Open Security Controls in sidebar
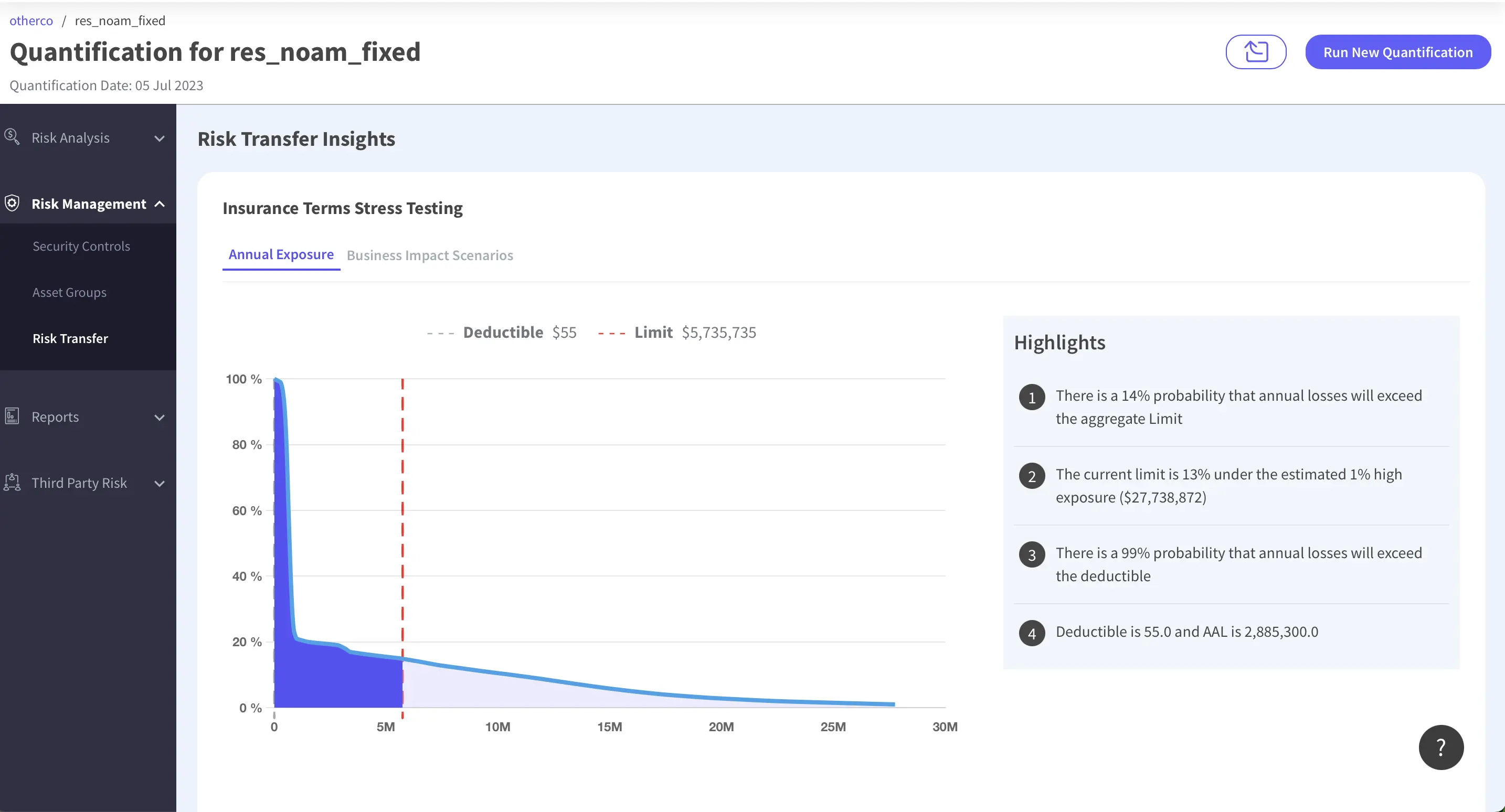Screen dimensions: 1505x812 coord(81,246)
